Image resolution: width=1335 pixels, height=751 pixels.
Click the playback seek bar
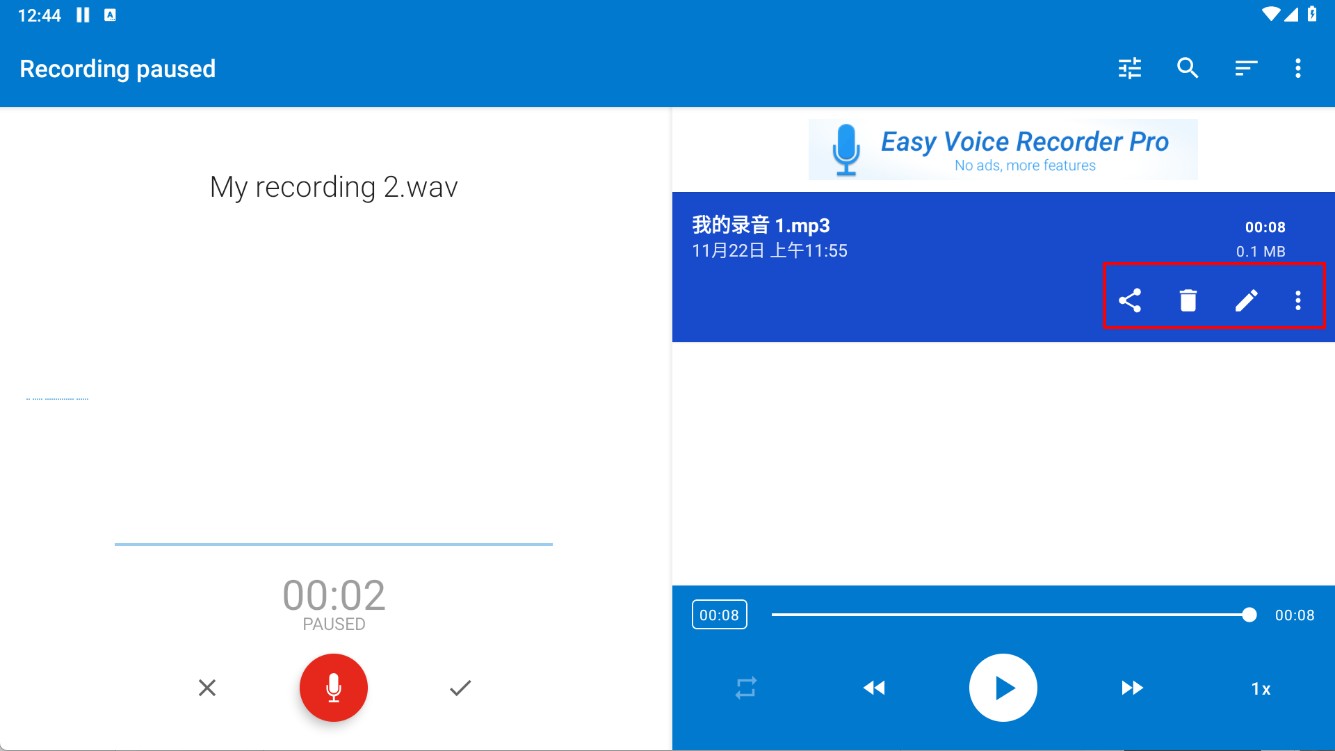click(1010, 615)
